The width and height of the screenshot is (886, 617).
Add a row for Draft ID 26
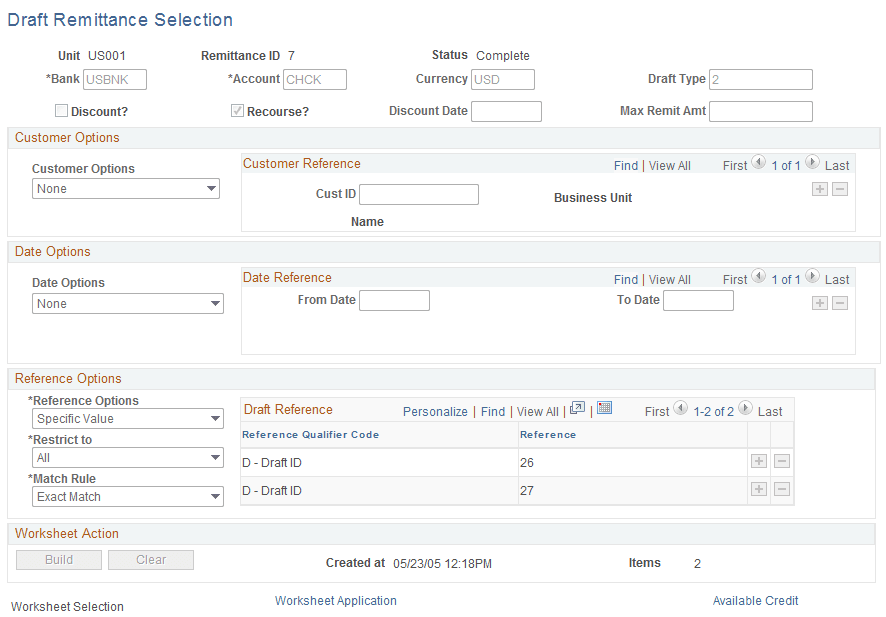pyautogui.click(x=759, y=461)
